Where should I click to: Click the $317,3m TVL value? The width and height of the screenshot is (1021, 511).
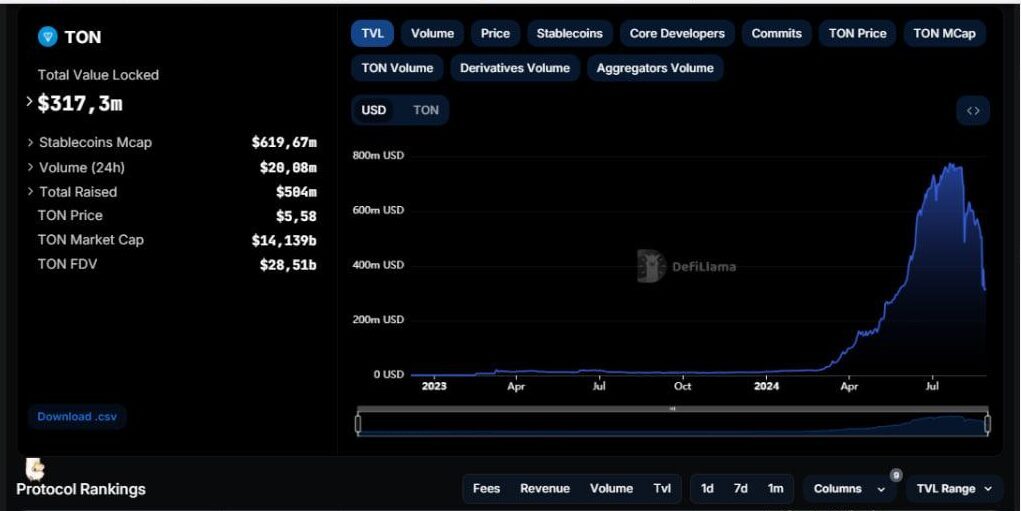point(79,103)
